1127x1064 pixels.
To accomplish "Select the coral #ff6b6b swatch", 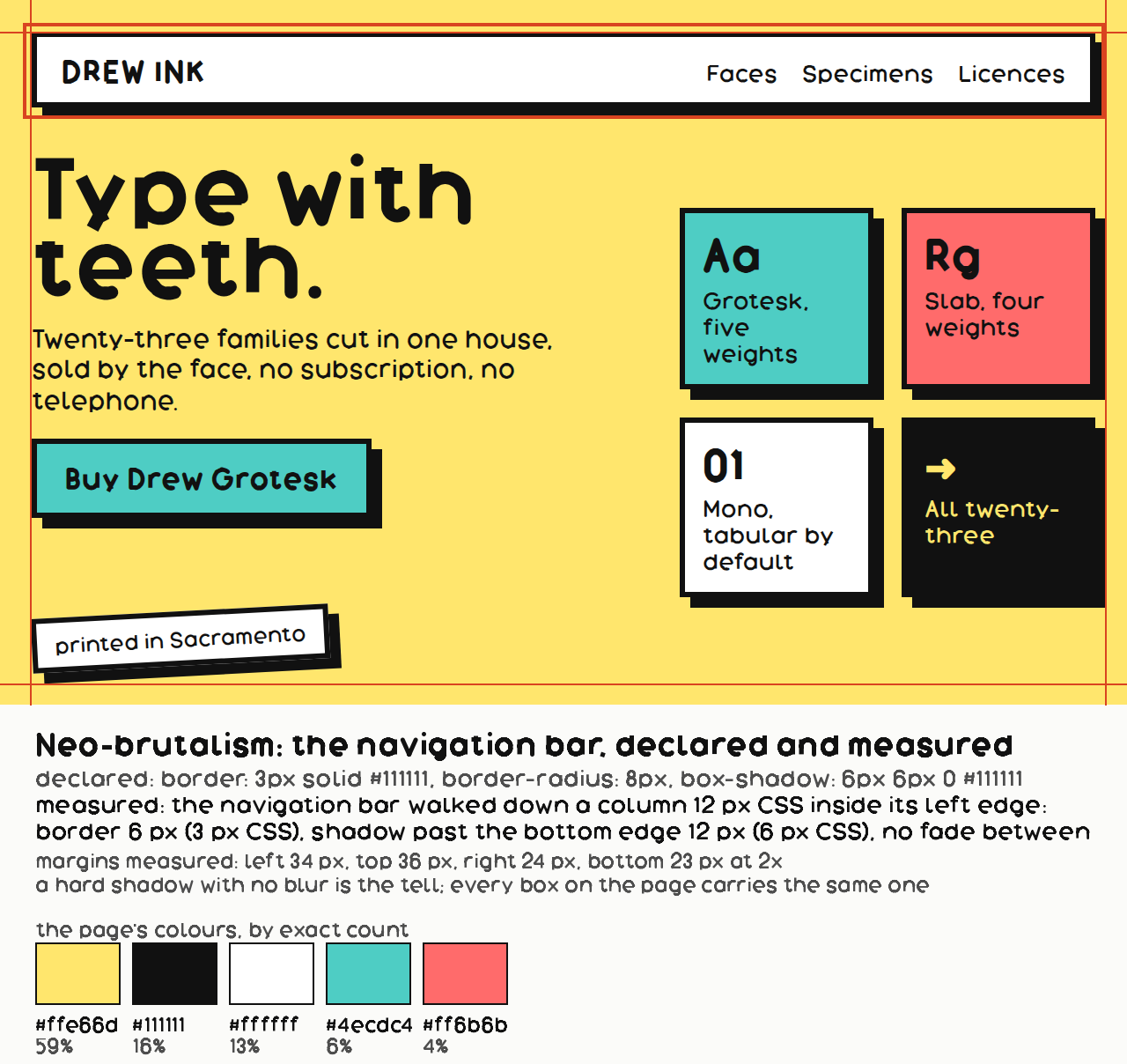I will tap(465, 973).
